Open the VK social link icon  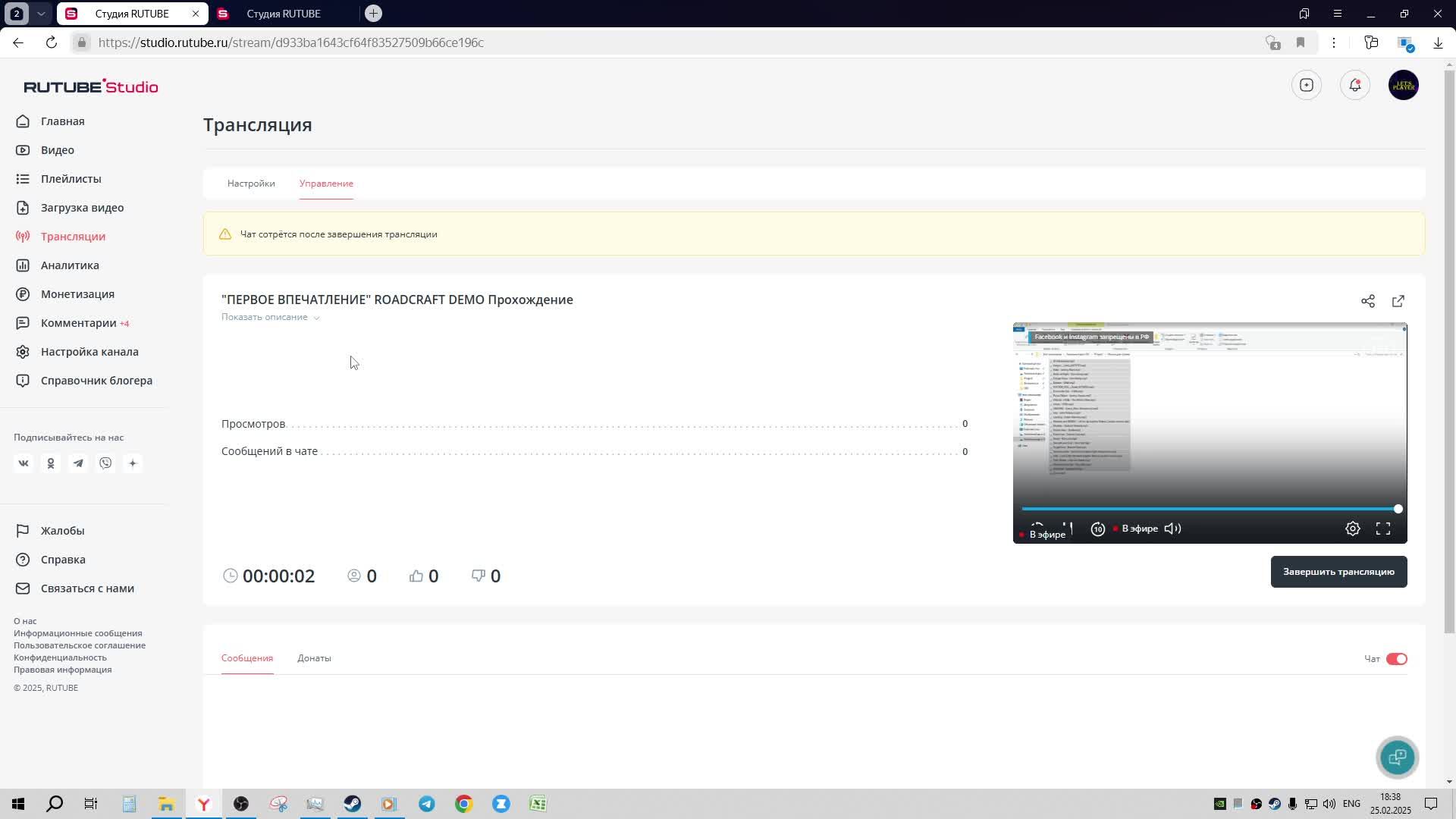pyautogui.click(x=24, y=463)
